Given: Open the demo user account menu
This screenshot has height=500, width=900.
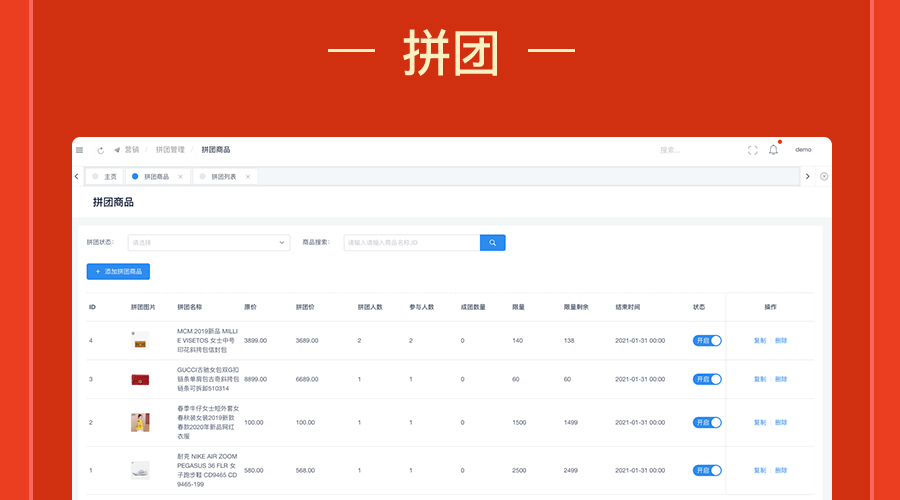Looking at the screenshot, I should point(803,150).
